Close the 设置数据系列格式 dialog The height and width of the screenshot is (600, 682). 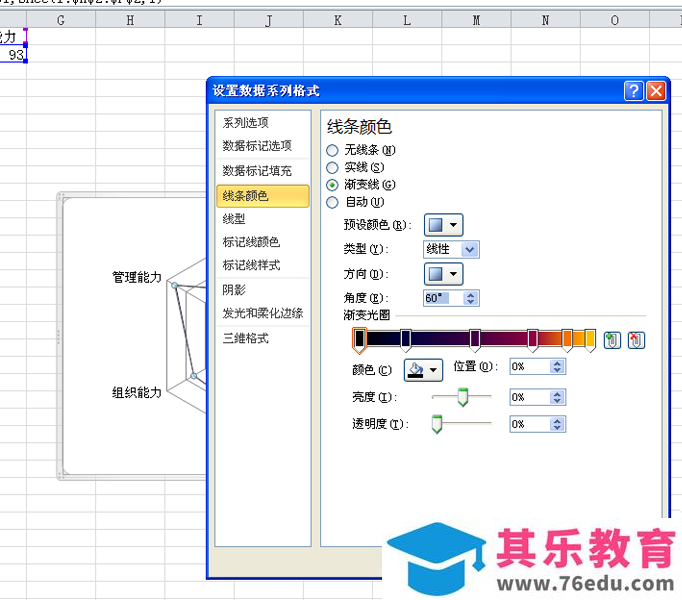coord(656,91)
